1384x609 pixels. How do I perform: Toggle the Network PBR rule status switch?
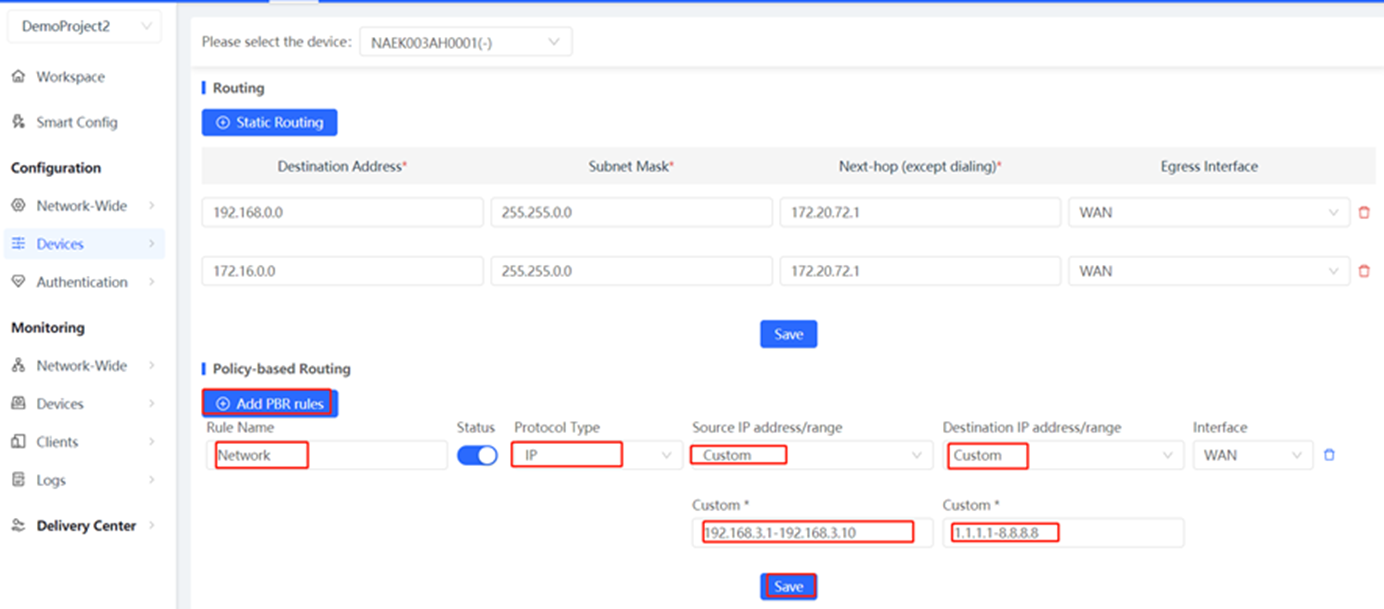[477, 455]
